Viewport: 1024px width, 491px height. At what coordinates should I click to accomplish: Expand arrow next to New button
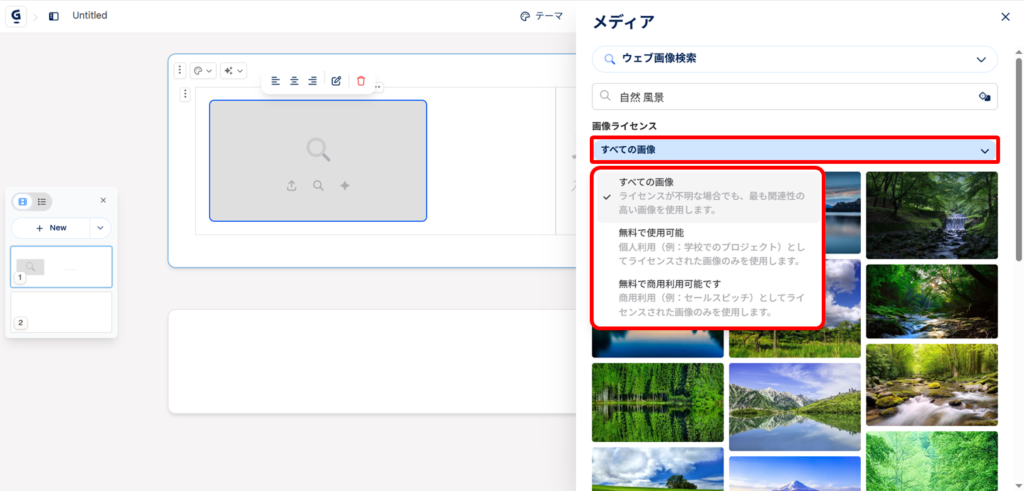tap(100, 228)
